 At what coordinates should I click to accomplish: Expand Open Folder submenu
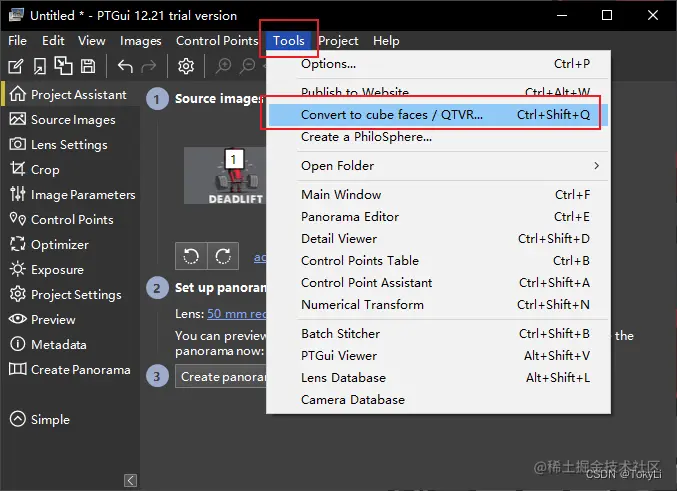438,166
